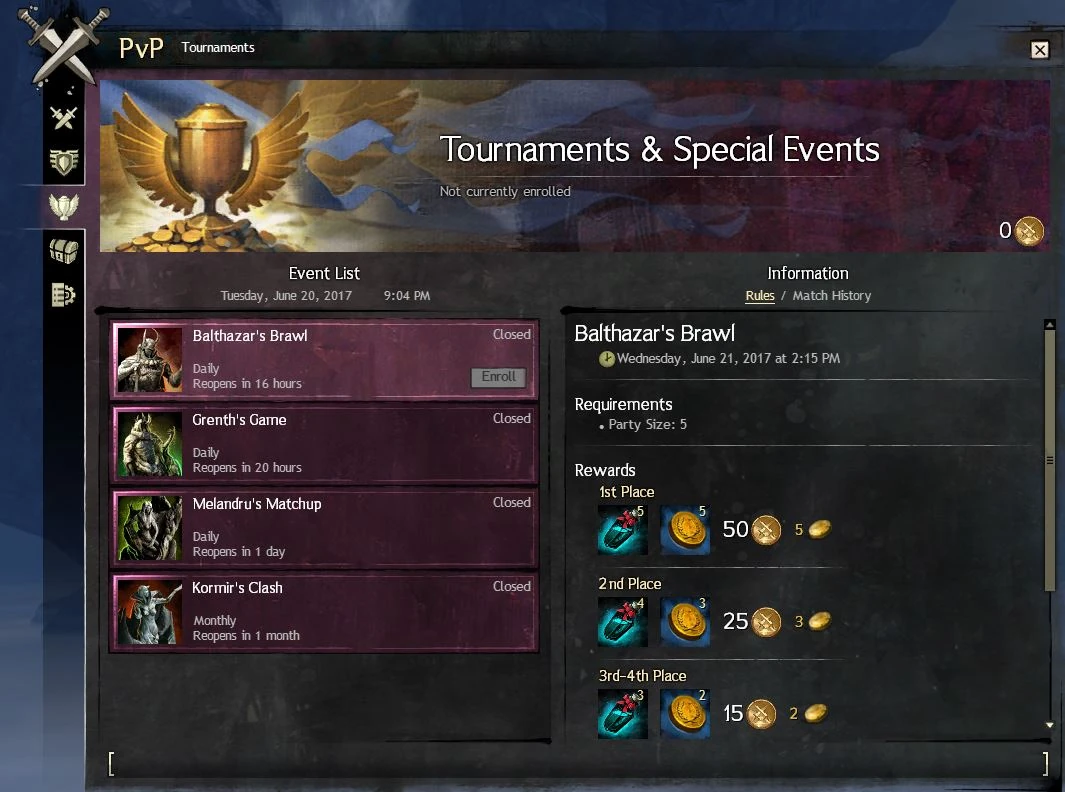Click the tournament ticket counter icon in banner
Image resolution: width=1065 pixels, height=792 pixels.
coord(1028,231)
